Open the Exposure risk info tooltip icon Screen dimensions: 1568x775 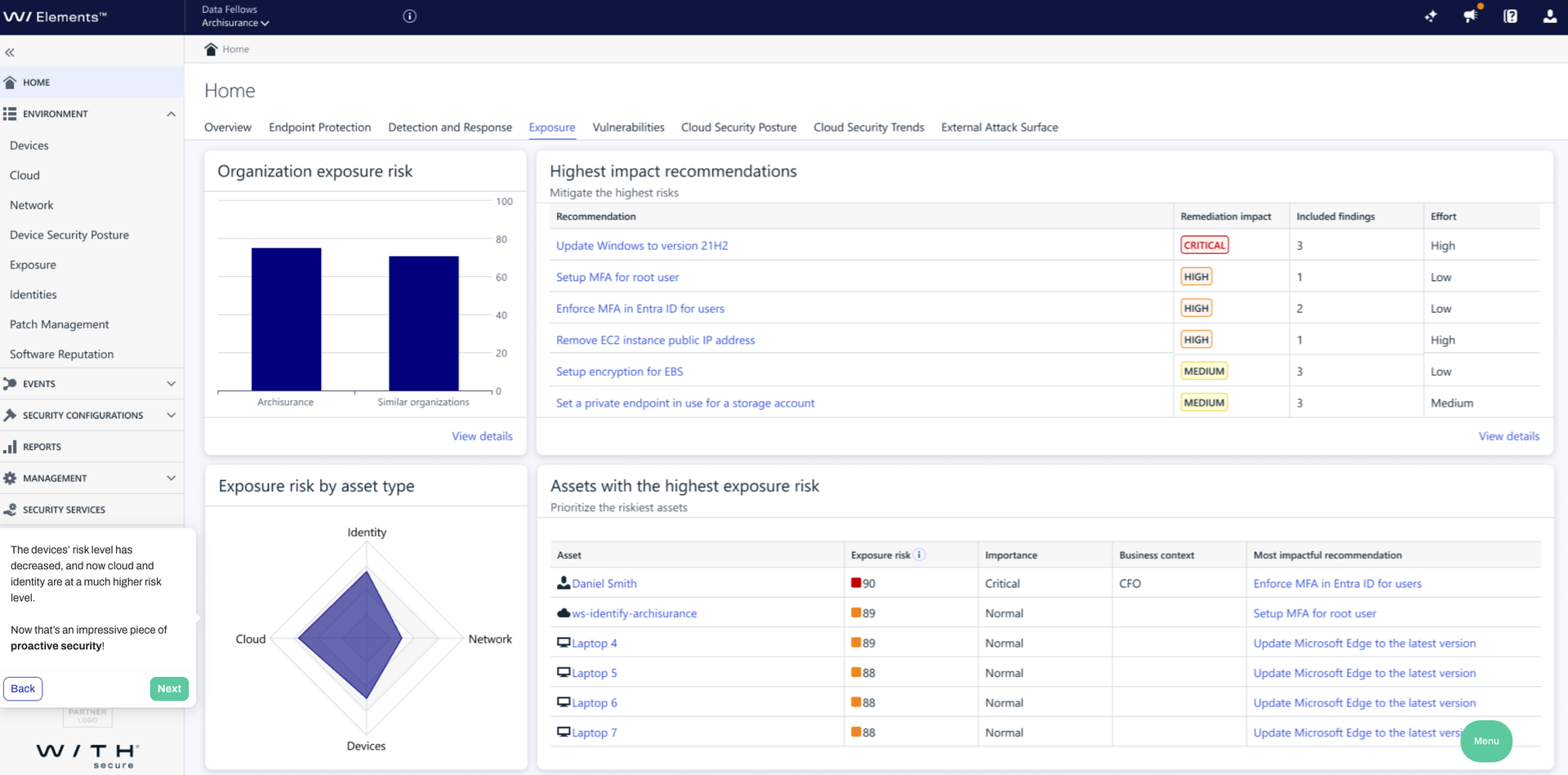coord(920,555)
